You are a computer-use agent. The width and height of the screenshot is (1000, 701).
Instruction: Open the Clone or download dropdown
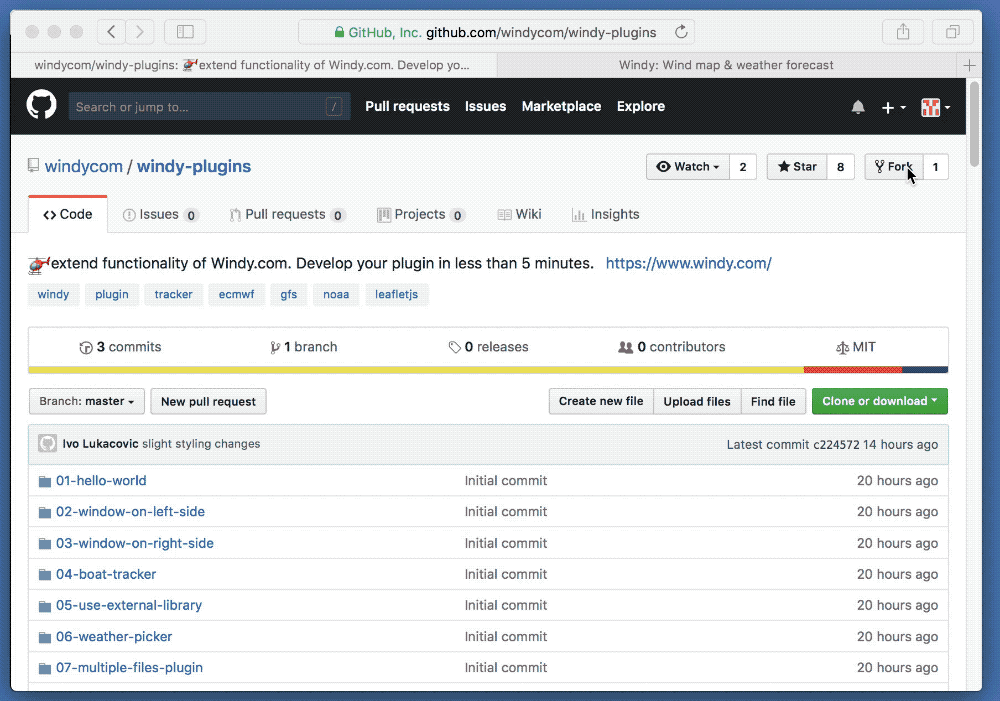[879, 401]
